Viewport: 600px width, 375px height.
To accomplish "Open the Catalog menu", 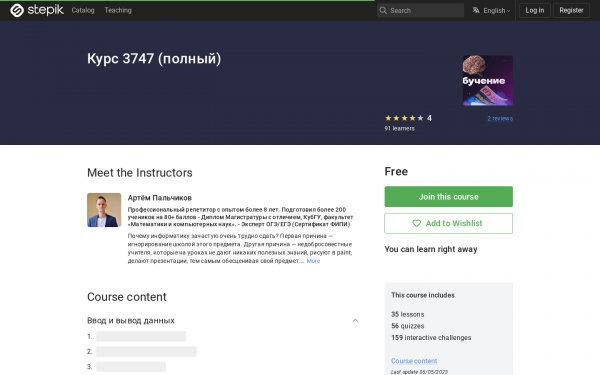I will point(83,10).
